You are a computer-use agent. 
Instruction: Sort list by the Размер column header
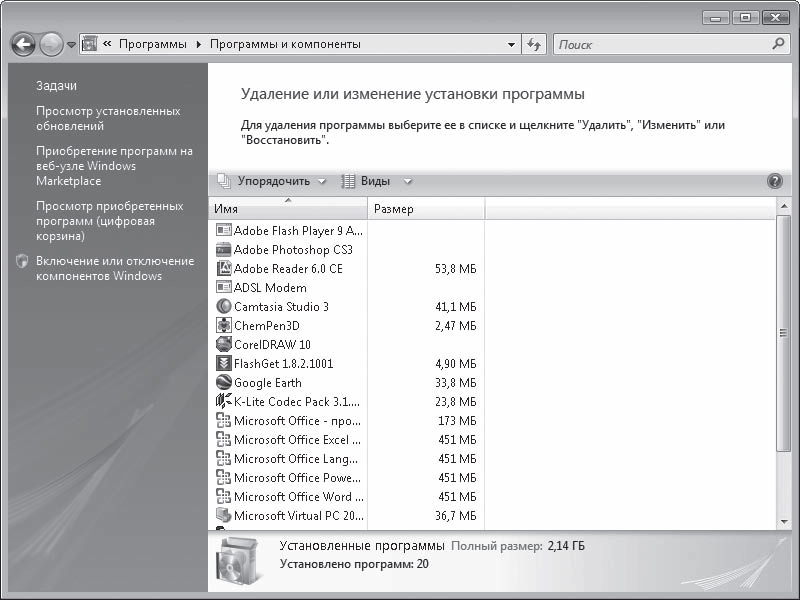[x=426, y=209]
